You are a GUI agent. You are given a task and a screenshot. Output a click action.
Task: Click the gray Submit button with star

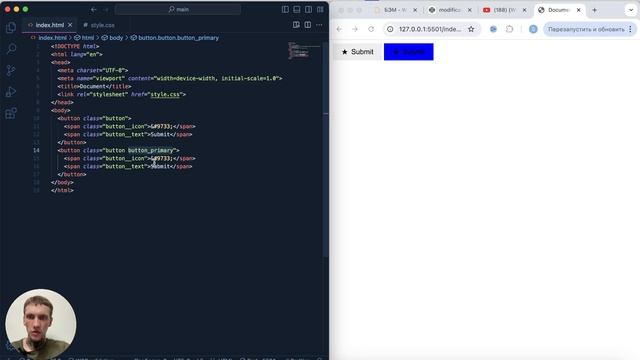[357, 52]
